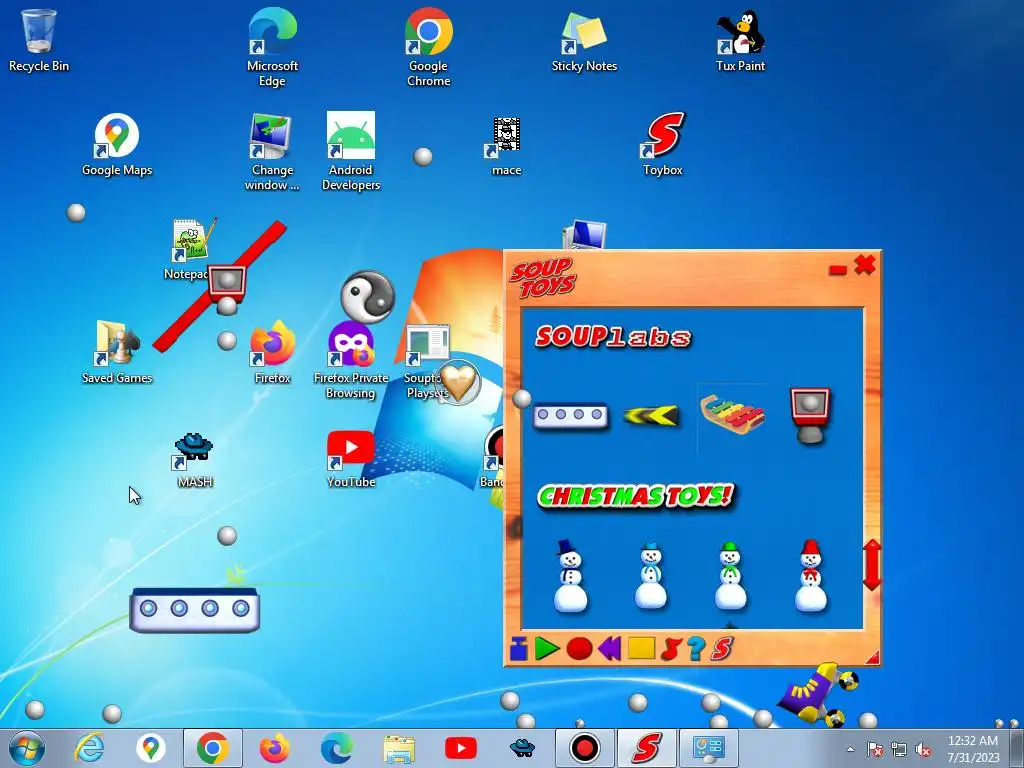Image resolution: width=1024 pixels, height=768 pixels.
Task: Select the rainbow xylophone toy
Action: tap(731, 415)
